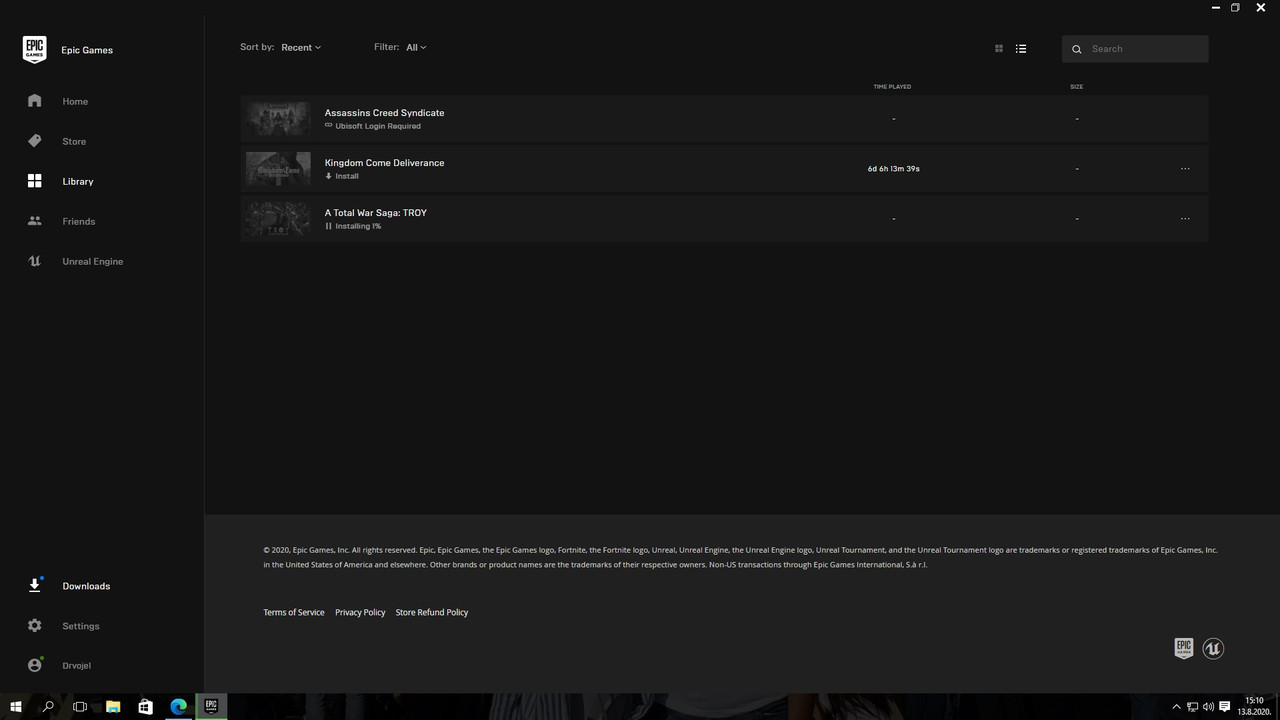Pause the TROY installation at 1%

(328, 226)
